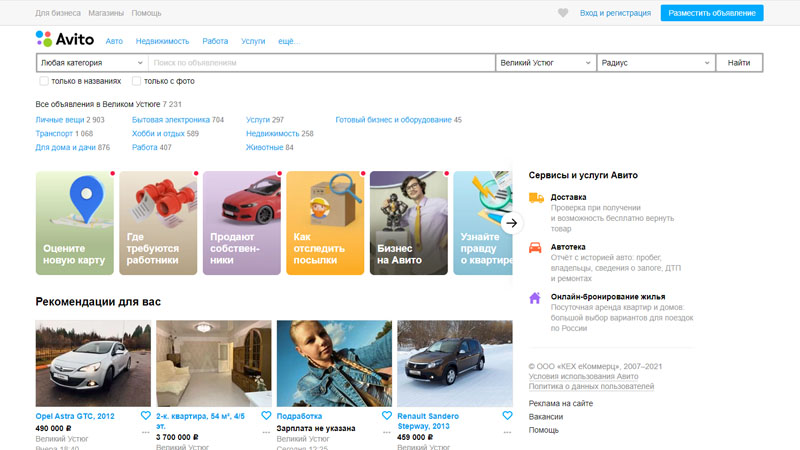Image resolution: width=800 pixels, height=450 pixels.
Task: Open the Opel Astra GTC photo
Action: (x=93, y=363)
